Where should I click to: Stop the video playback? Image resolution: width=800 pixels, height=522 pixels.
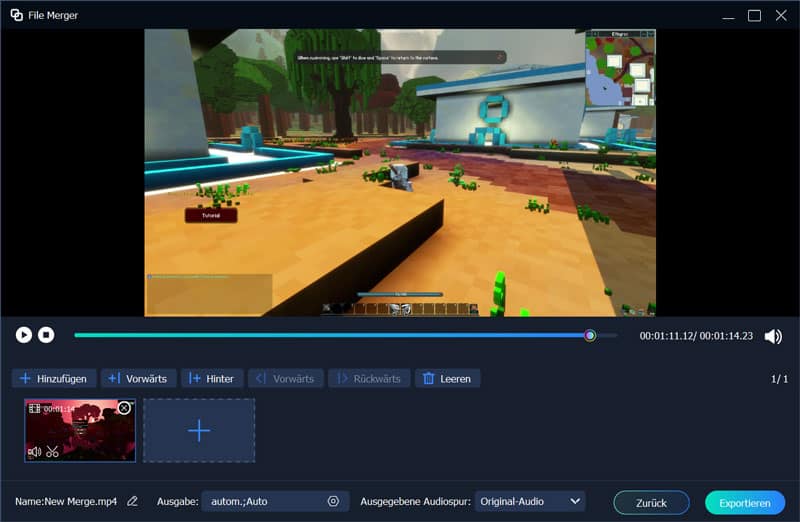point(46,335)
